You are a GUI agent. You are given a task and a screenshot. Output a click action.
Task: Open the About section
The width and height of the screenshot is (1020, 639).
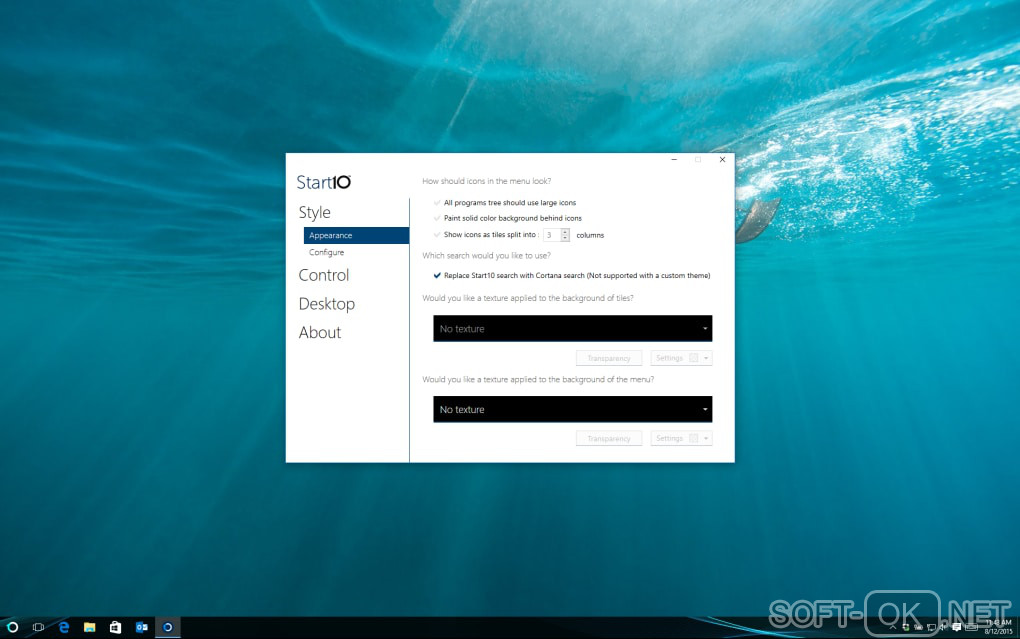coord(320,333)
